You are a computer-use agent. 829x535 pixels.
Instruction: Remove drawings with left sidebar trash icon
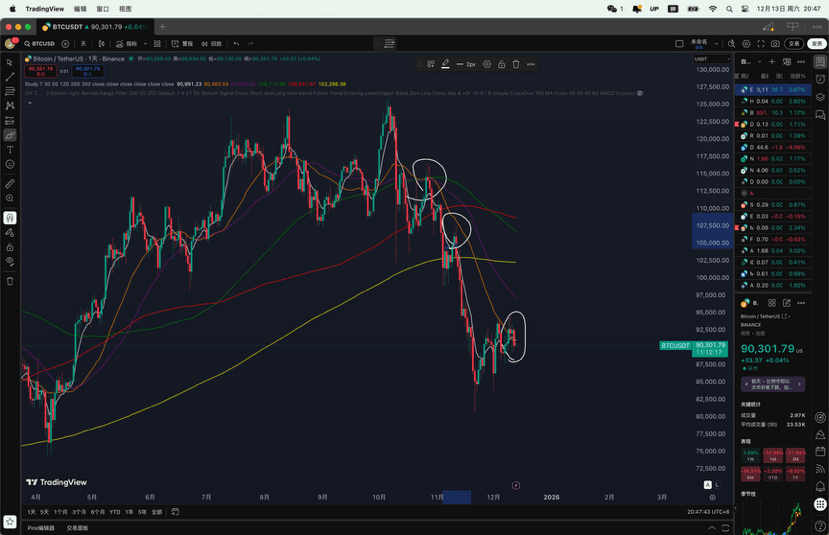pos(10,281)
